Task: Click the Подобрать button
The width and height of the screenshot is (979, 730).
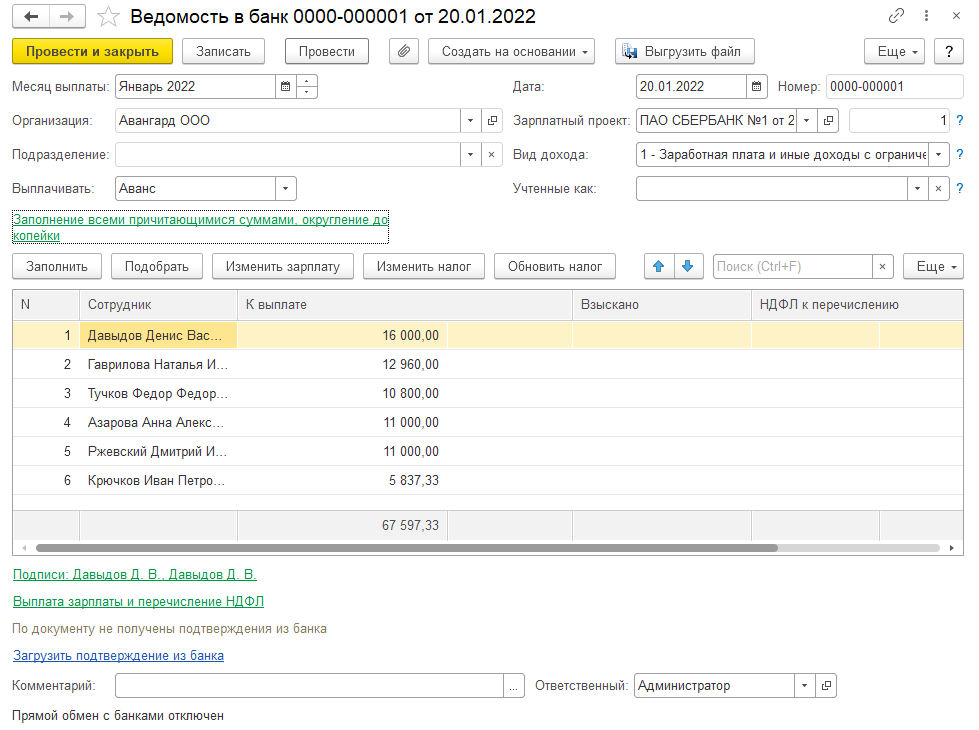Action: (x=157, y=267)
